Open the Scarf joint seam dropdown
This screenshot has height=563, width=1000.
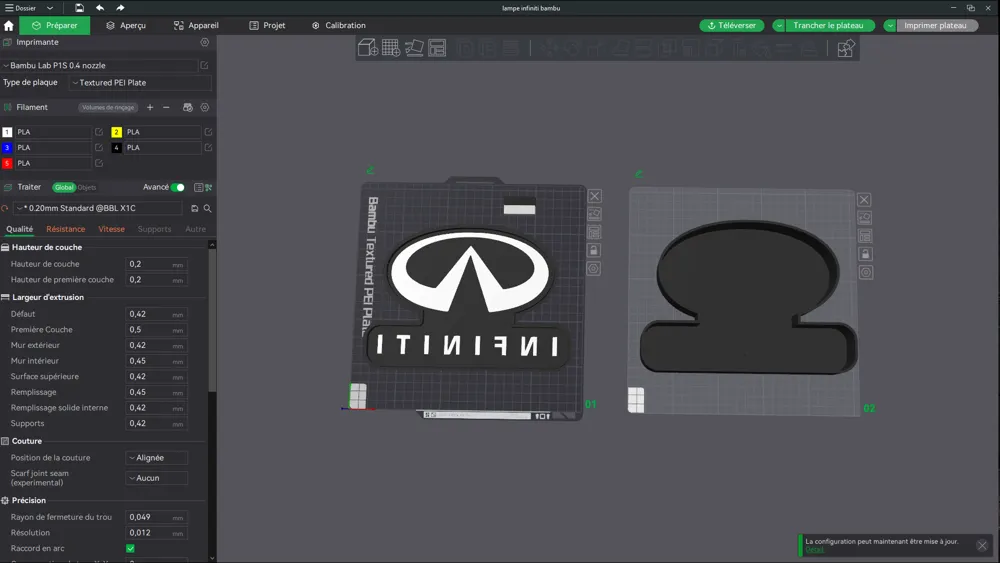pos(157,478)
